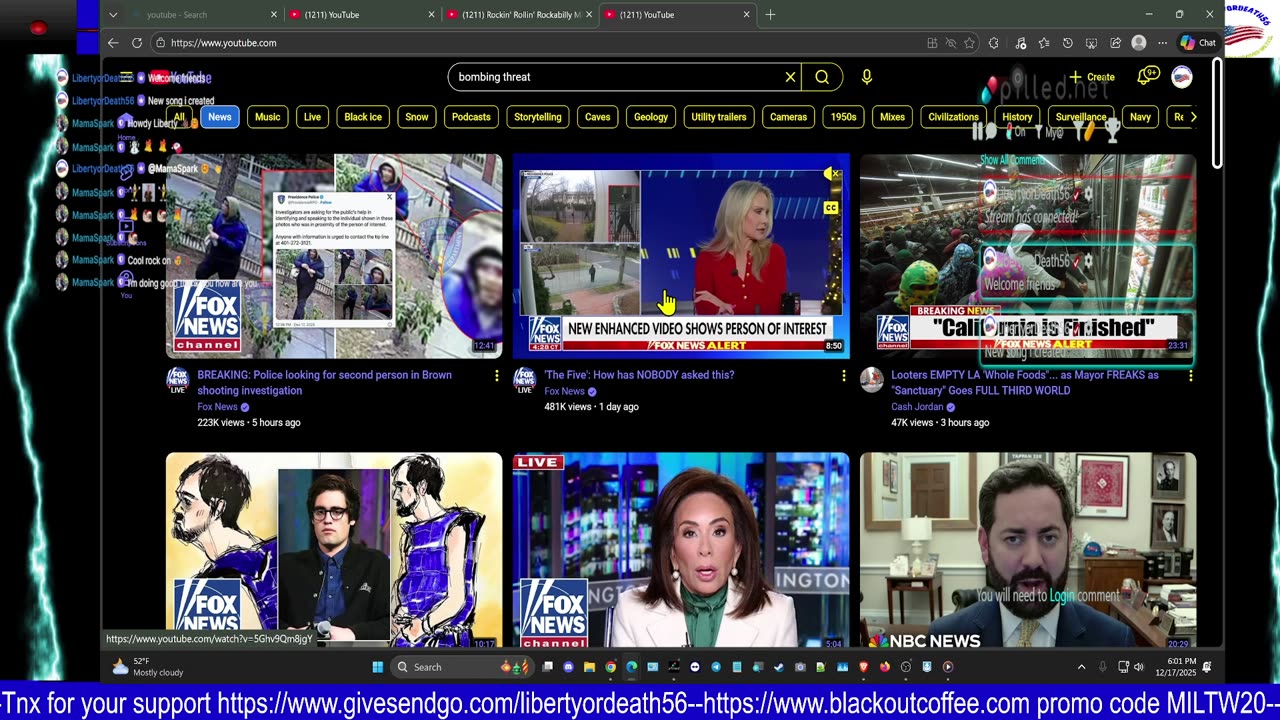
Task: Open the YouTube account avatar menu
Action: tap(1182, 77)
